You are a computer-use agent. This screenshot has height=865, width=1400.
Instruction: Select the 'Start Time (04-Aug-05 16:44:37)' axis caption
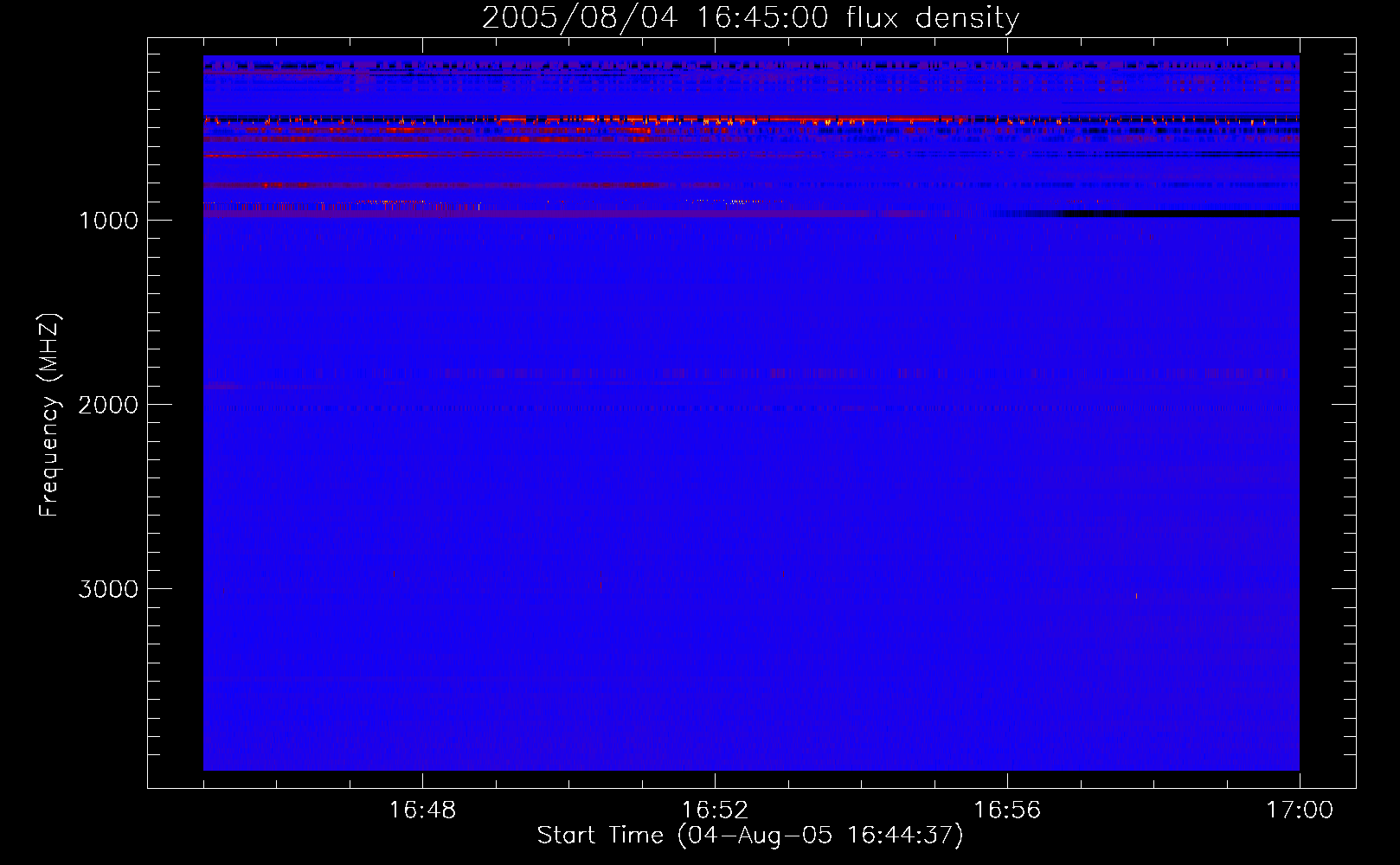(x=750, y=836)
